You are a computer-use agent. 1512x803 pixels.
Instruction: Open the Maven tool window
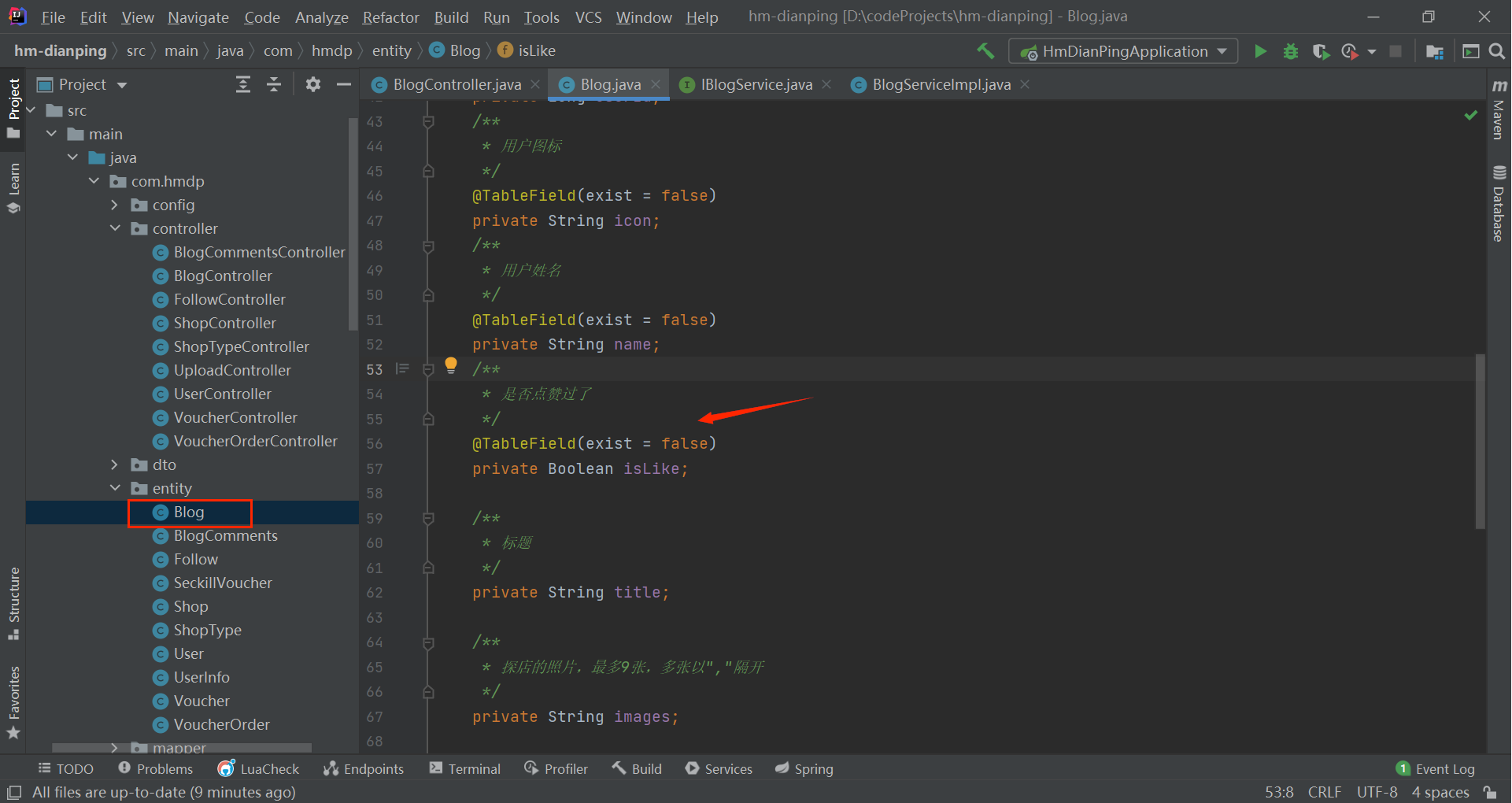1499,109
